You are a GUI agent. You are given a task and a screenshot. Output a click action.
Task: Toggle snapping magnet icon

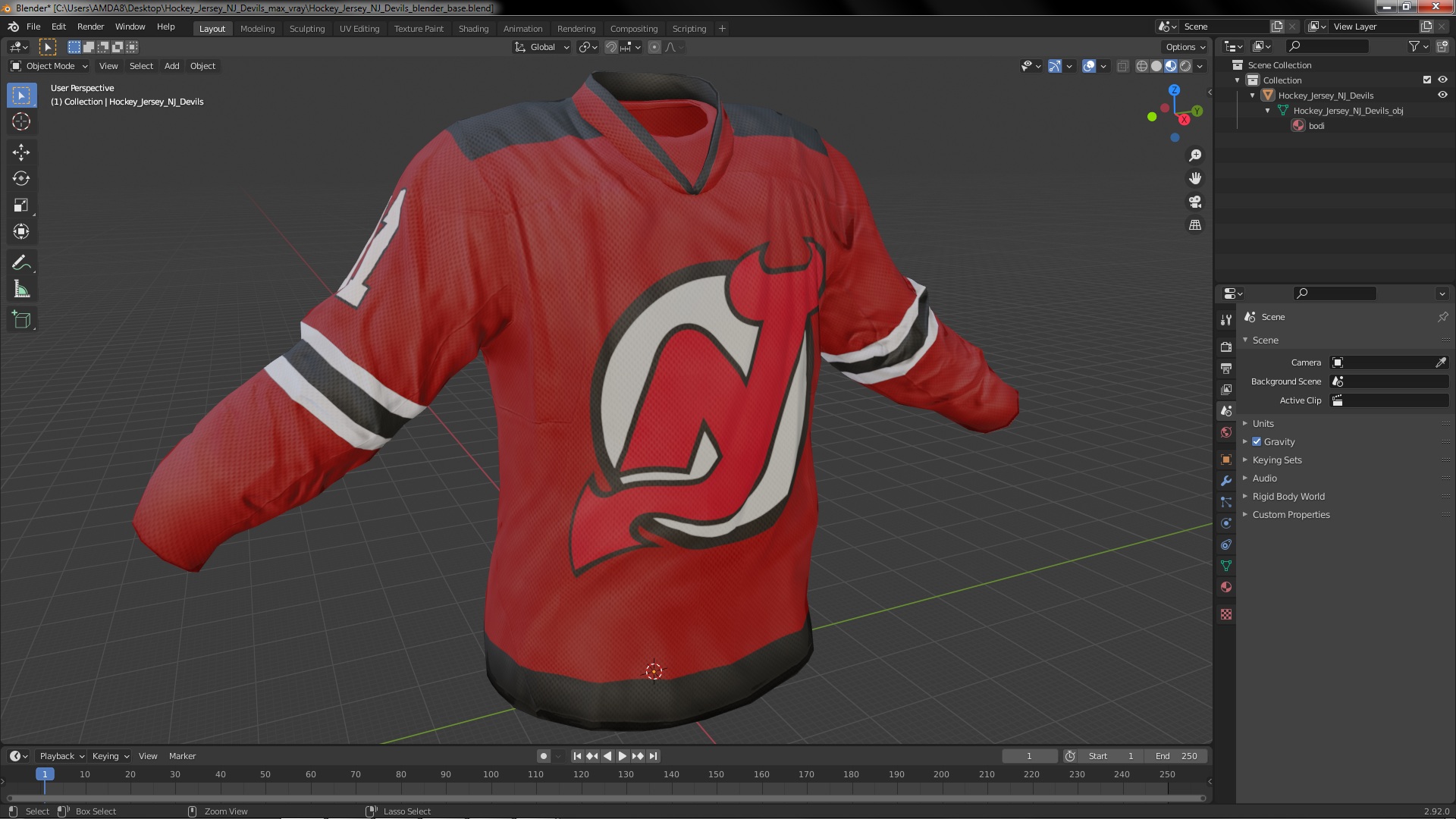click(x=610, y=47)
